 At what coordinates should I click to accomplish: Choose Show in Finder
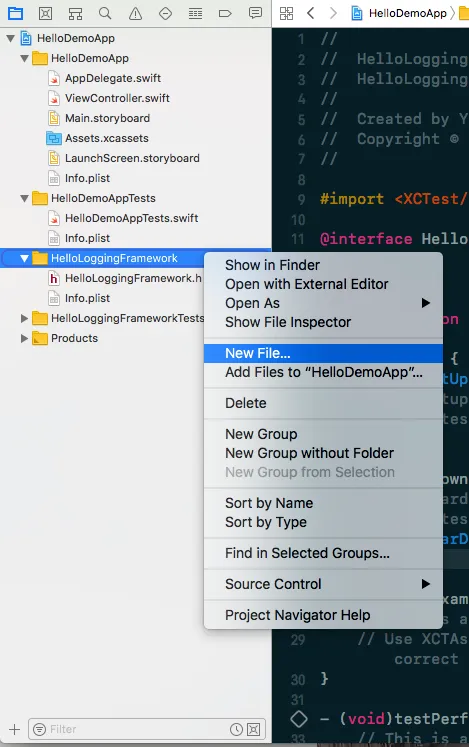tap(323, 265)
